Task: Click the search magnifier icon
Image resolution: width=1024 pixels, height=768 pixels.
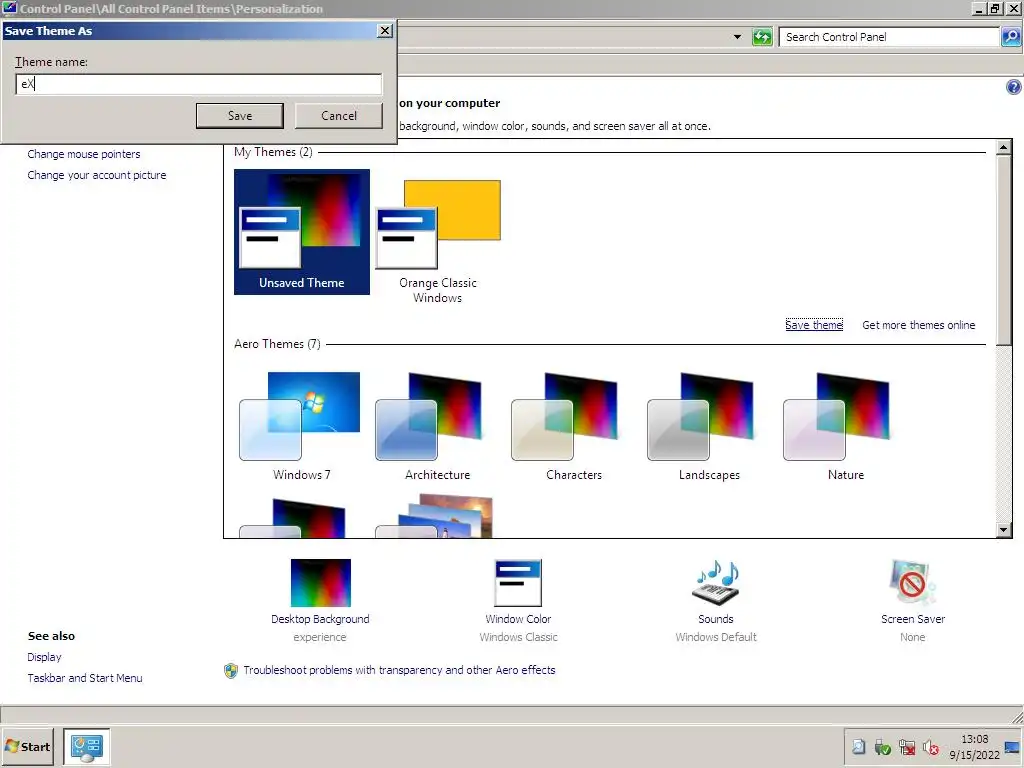Action: (1011, 37)
